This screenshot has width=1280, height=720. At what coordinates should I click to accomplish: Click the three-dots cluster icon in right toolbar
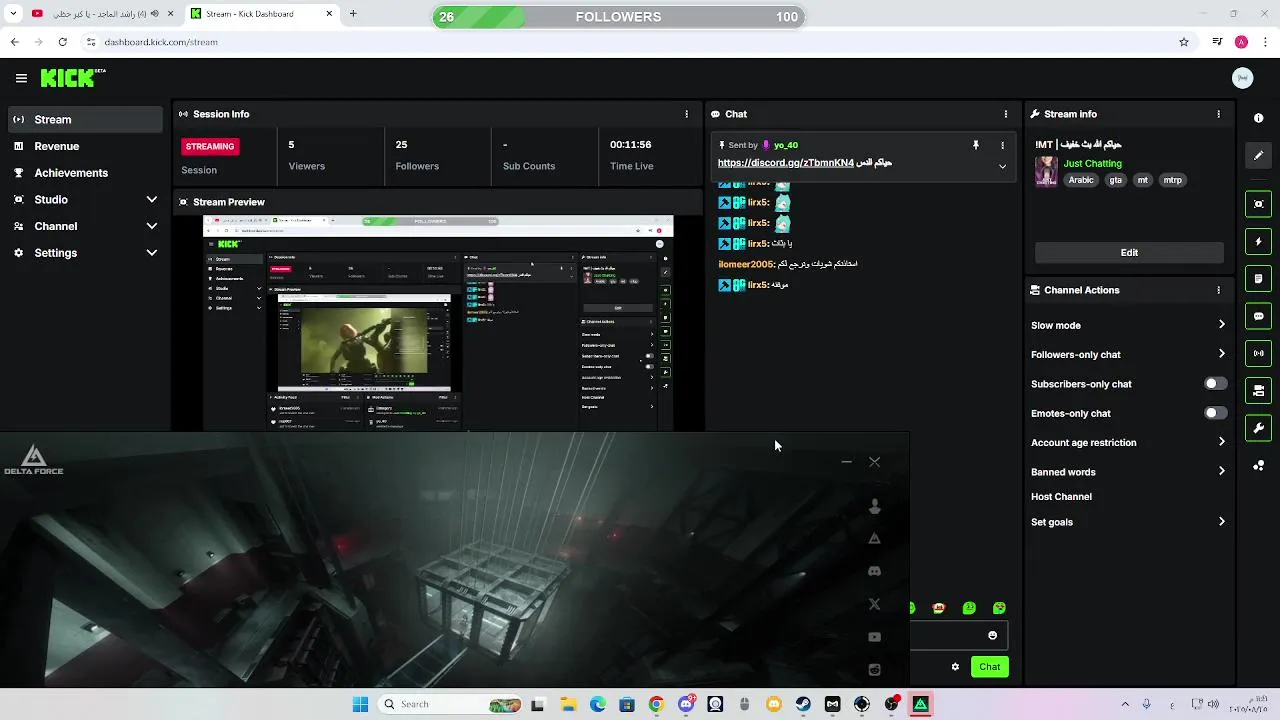click(1258, 466)
